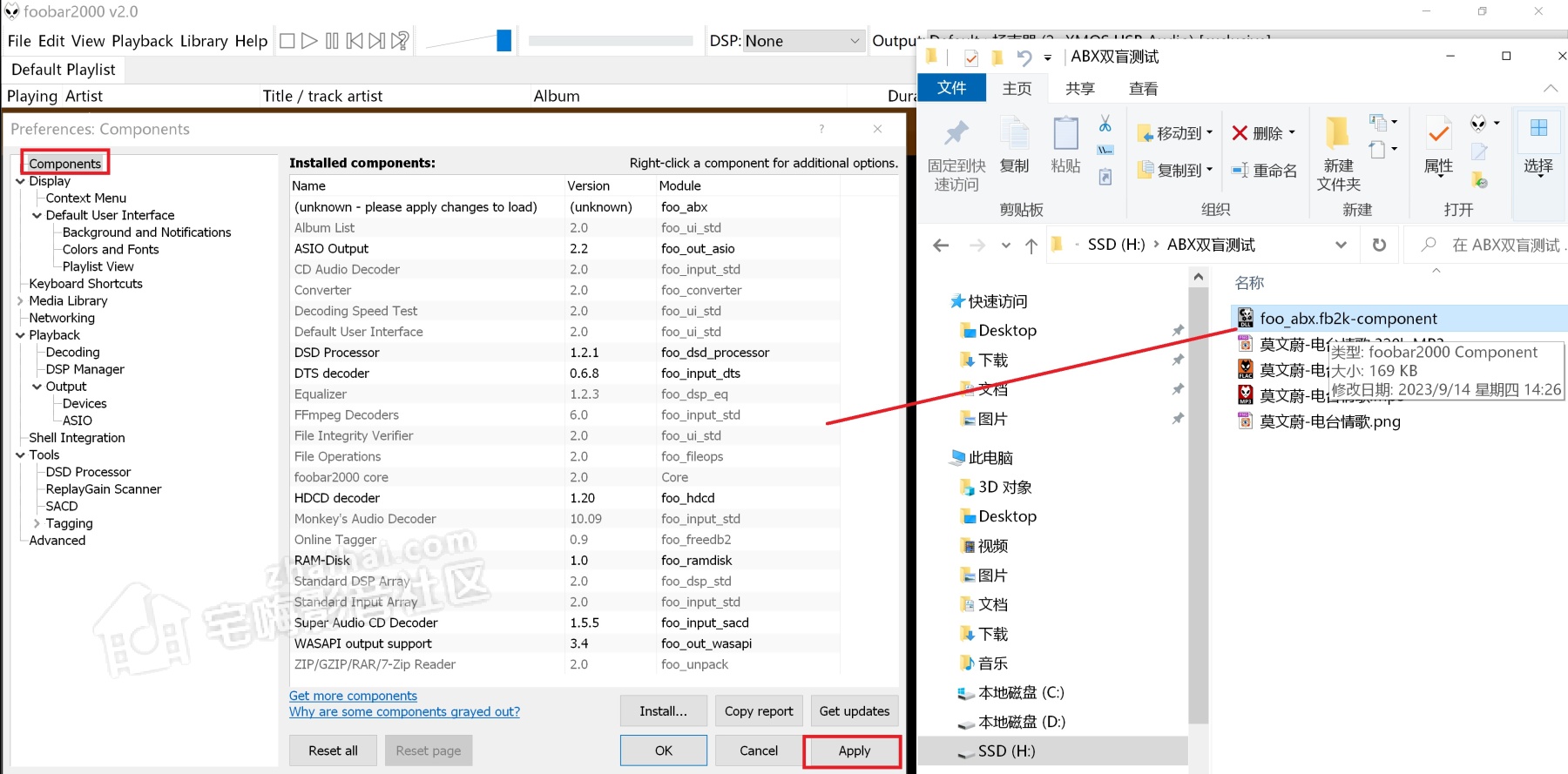Open 属性 properties icon
This screenshot has width=1568, height=774.
(1438, 133)
